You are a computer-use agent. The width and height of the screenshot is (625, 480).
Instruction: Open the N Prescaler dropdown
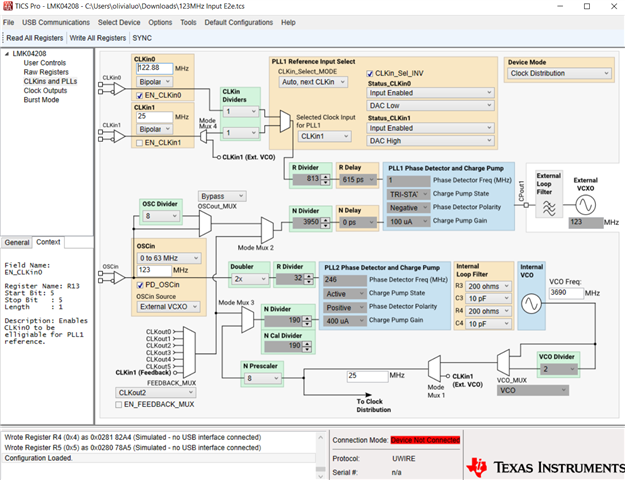click(262, 378)
